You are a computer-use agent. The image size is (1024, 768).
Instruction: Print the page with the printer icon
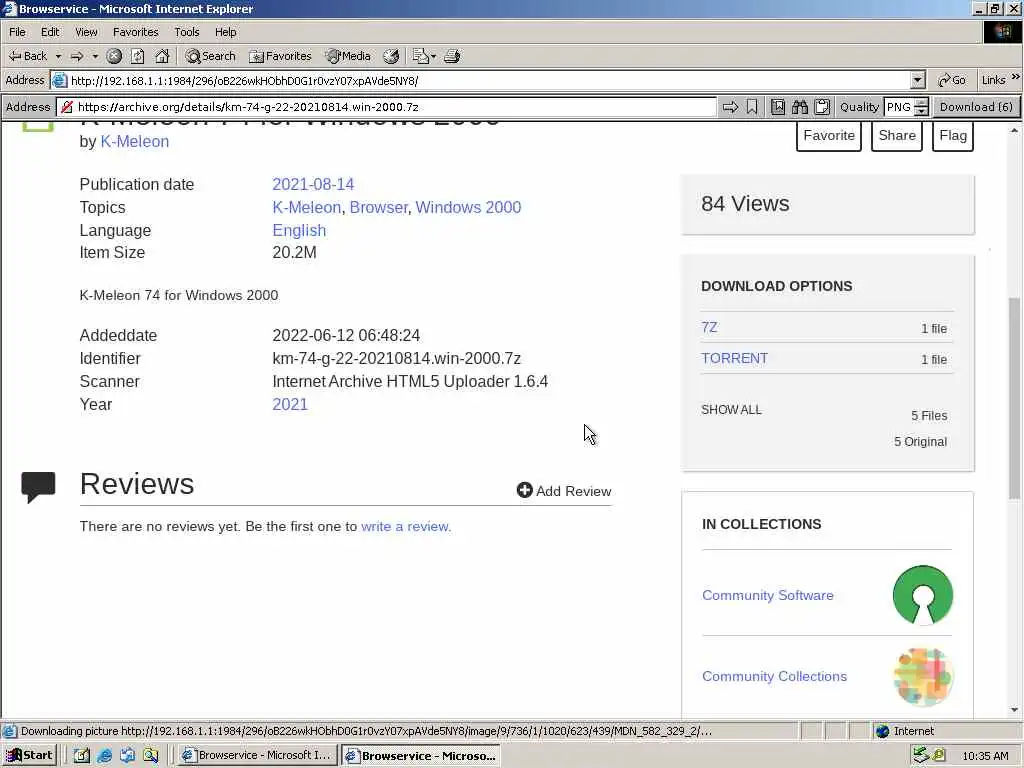click(452, 56)
